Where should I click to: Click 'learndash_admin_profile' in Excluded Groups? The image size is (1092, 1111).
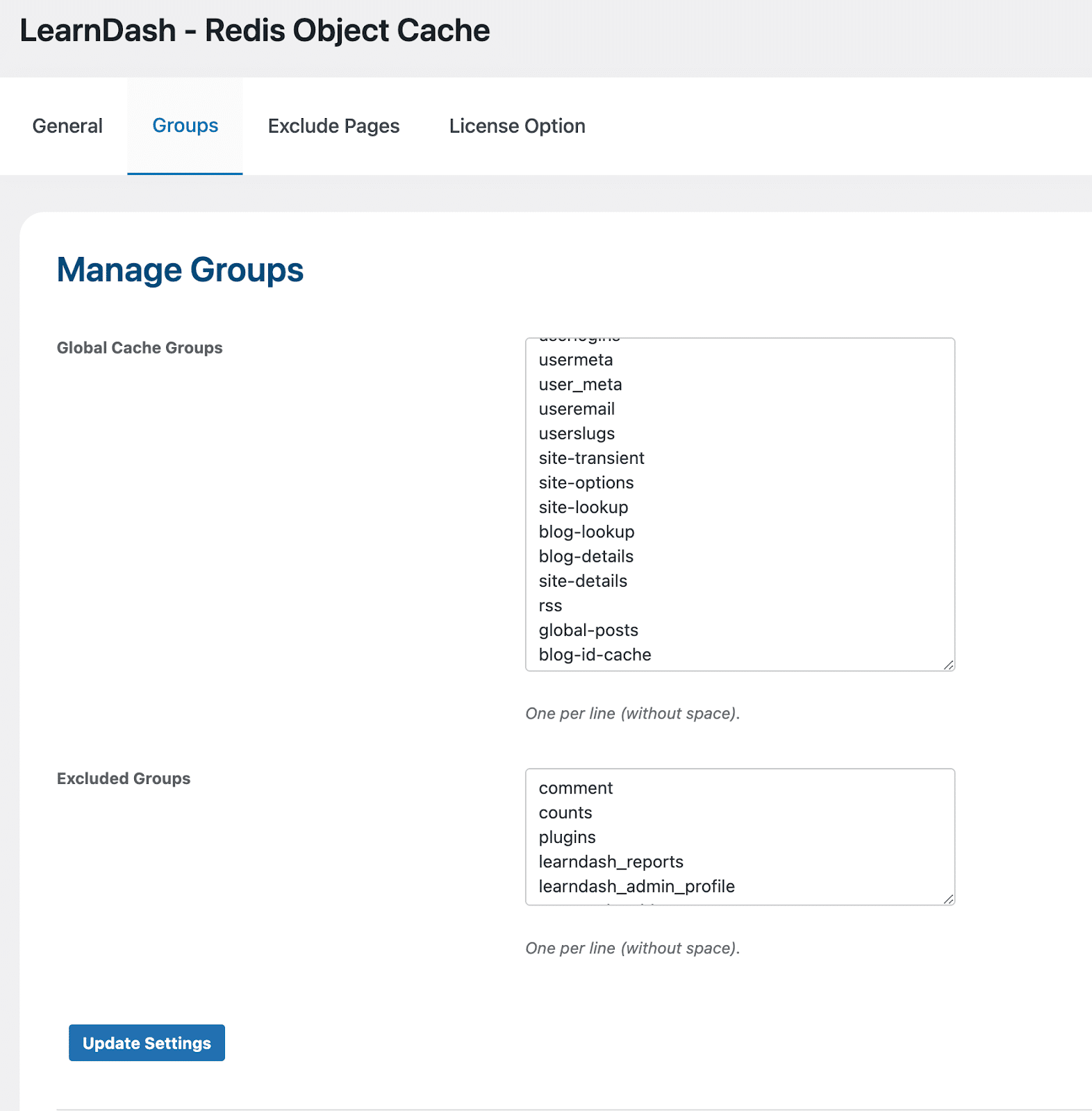pos(636,887)
